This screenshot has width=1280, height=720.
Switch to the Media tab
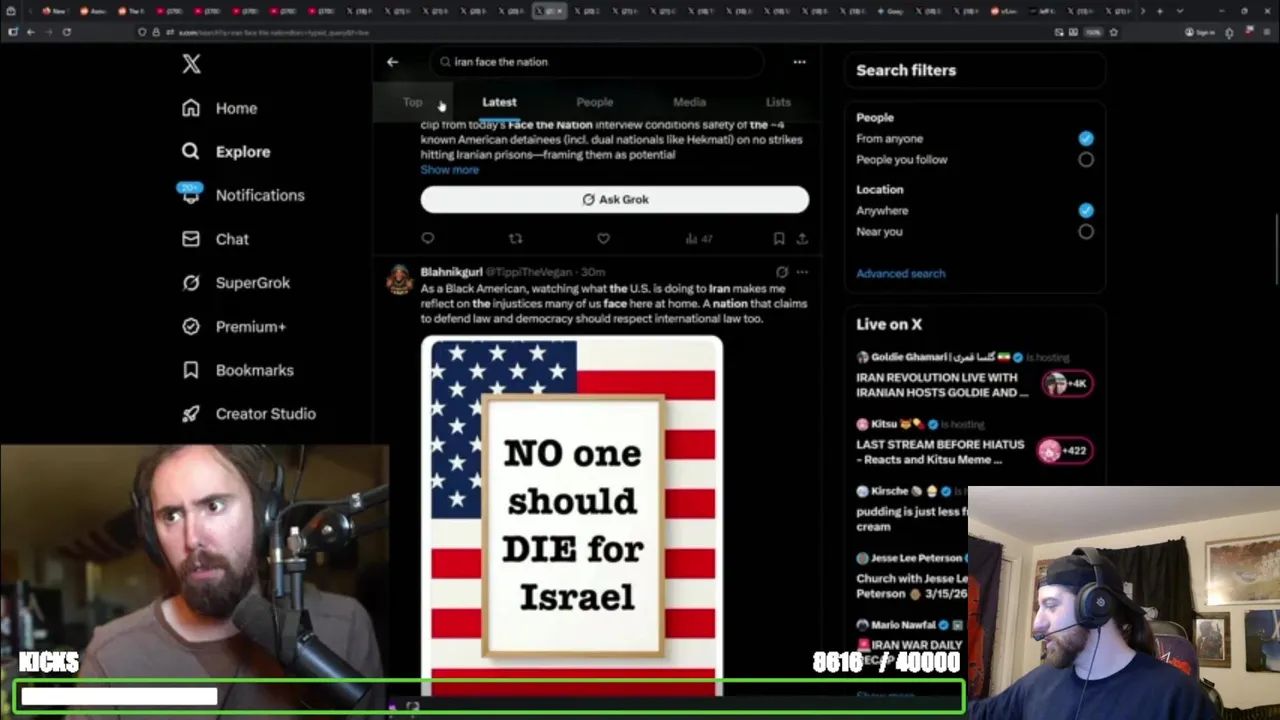pos(689,102)
